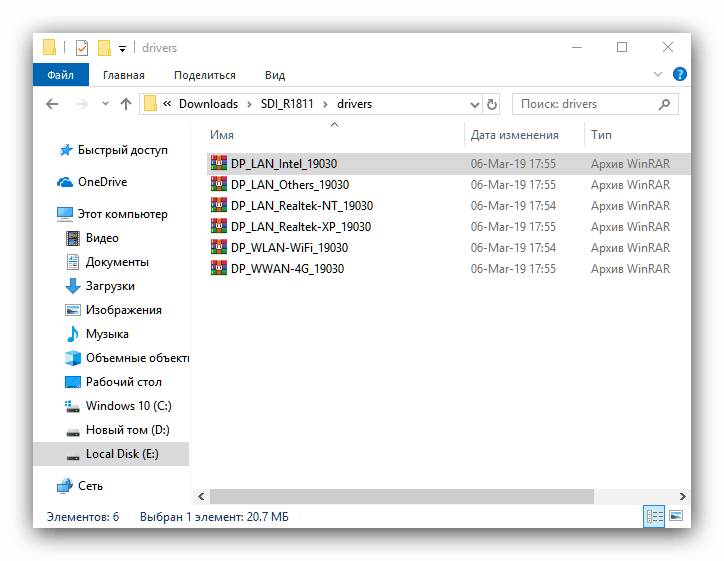Click the horizontal scrollbar thumb

(402, 497)
